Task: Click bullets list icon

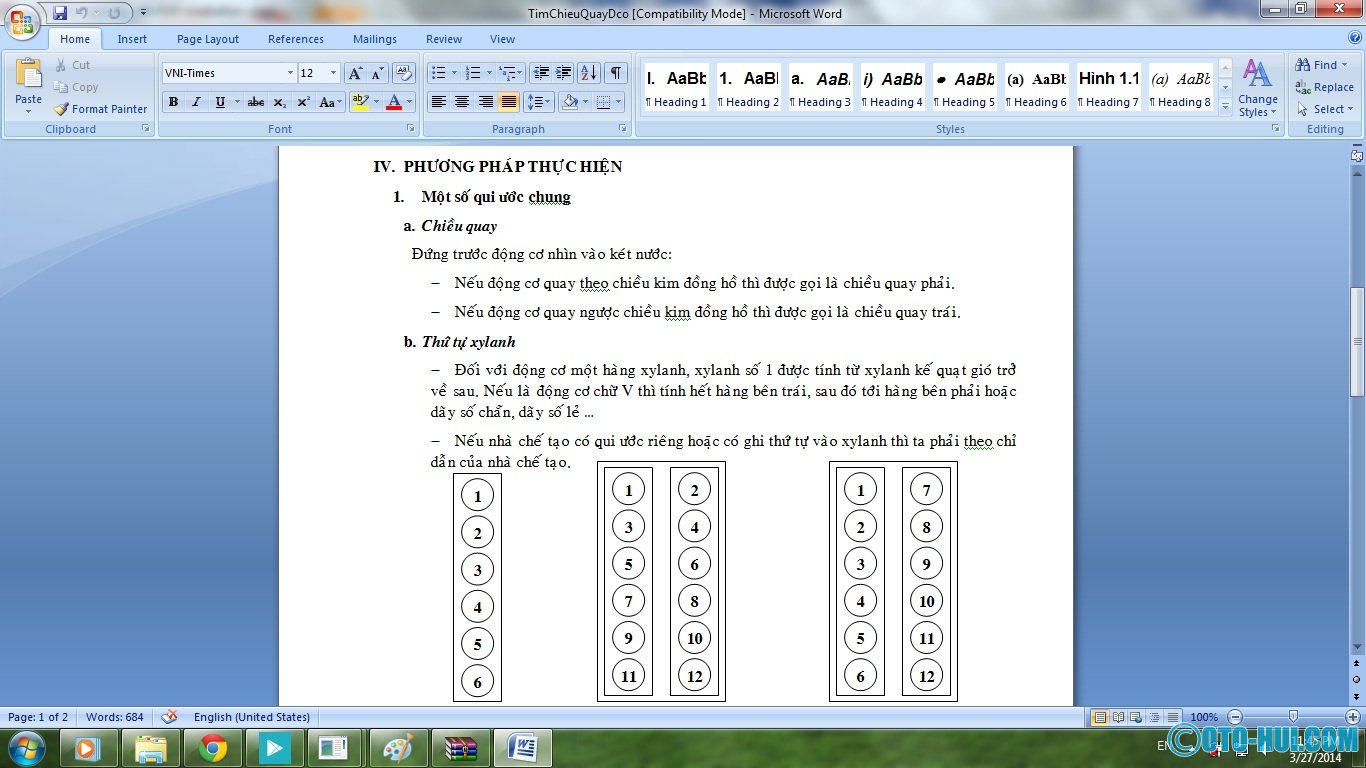Action: pos(438,73)
